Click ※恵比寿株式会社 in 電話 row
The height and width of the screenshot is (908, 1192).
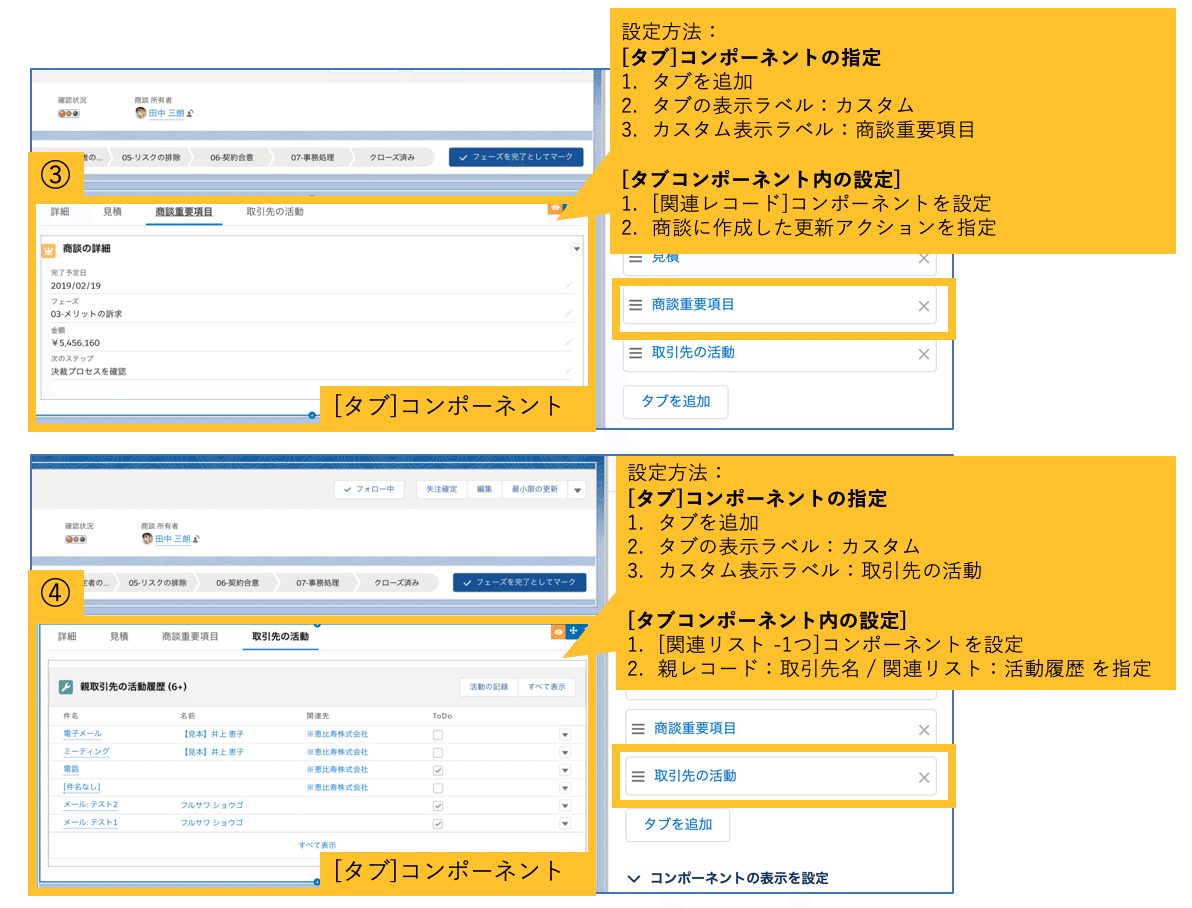click(x=338, y=770)
